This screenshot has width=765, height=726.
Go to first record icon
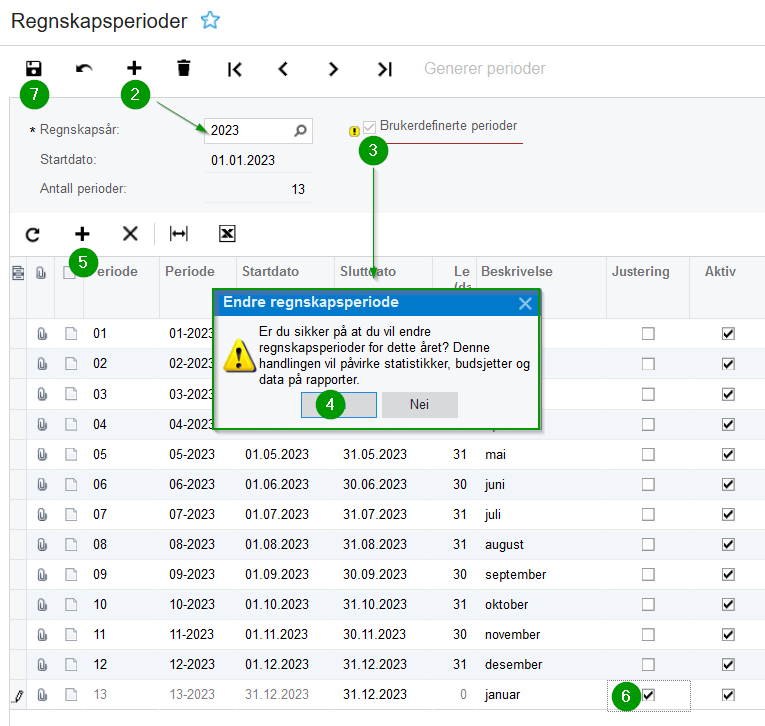pyautogui.click(x=235, y=69)
